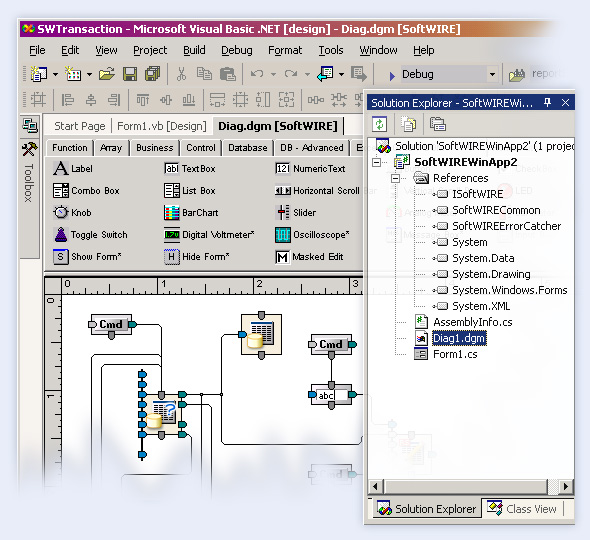Click the Navigate Backward icon
The width and height of the screenshot is (590, 540).
pos(325,74)
